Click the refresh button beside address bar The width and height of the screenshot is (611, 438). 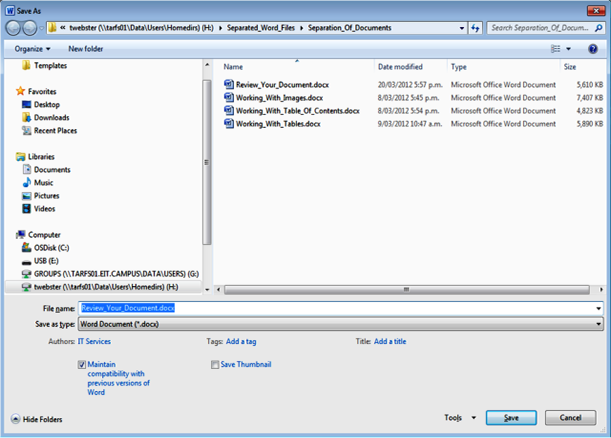coord(475,28)
